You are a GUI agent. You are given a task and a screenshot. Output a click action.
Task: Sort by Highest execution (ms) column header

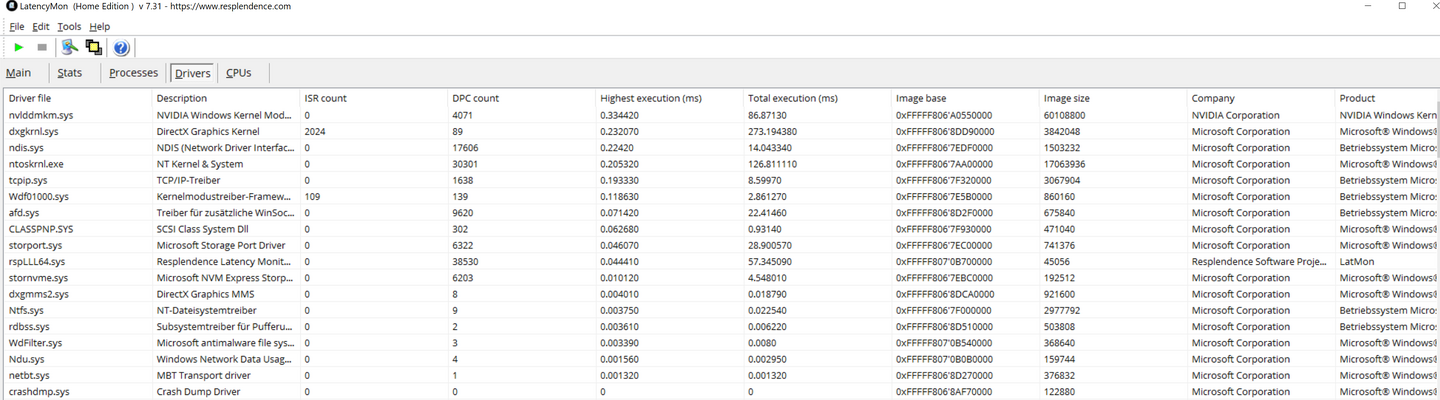click(670, 98)
